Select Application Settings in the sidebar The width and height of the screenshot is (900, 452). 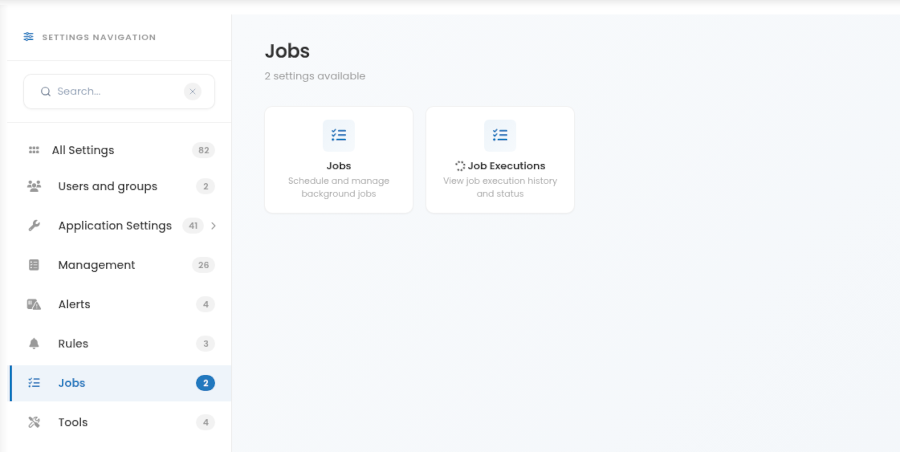coord(119,226)
